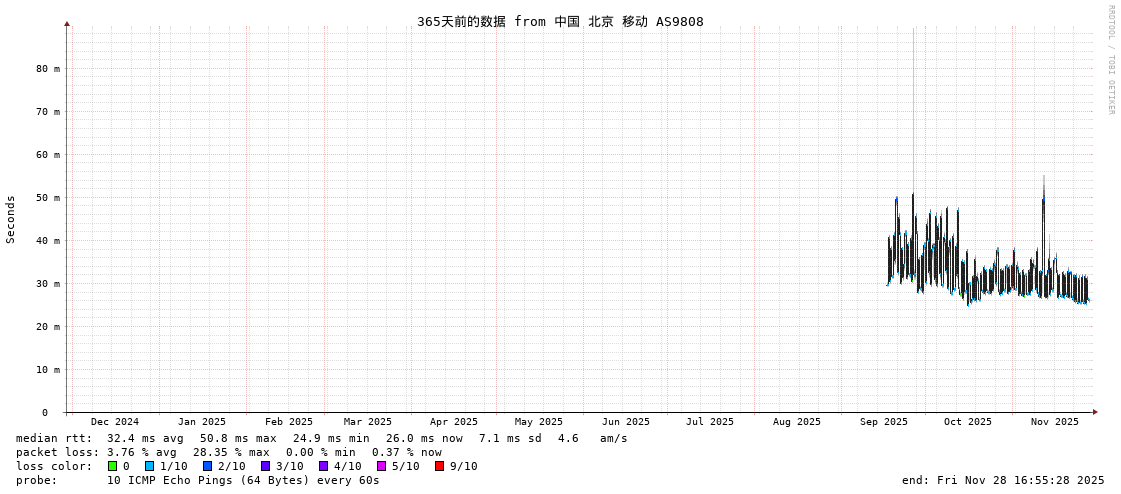
Task: Select the Dec 2024 x-axis label
Action: [x=114, y=422]
